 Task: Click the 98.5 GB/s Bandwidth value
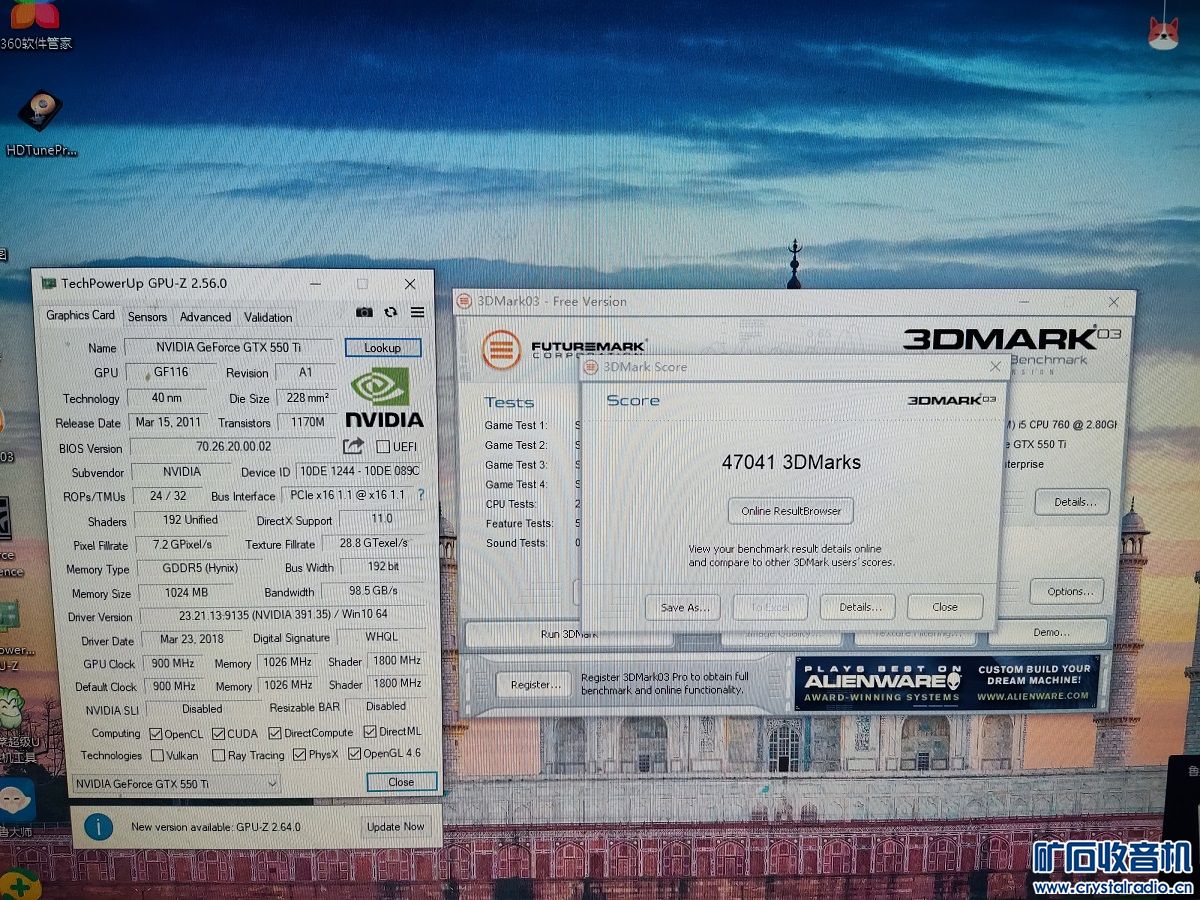tap(374, 591)
